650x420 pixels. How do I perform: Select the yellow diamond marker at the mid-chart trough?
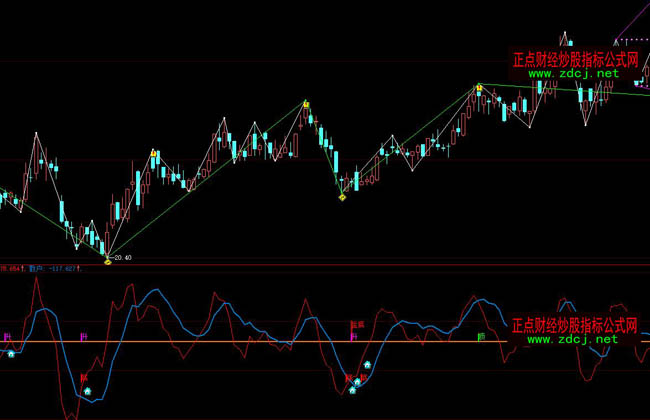pos(343,197)
